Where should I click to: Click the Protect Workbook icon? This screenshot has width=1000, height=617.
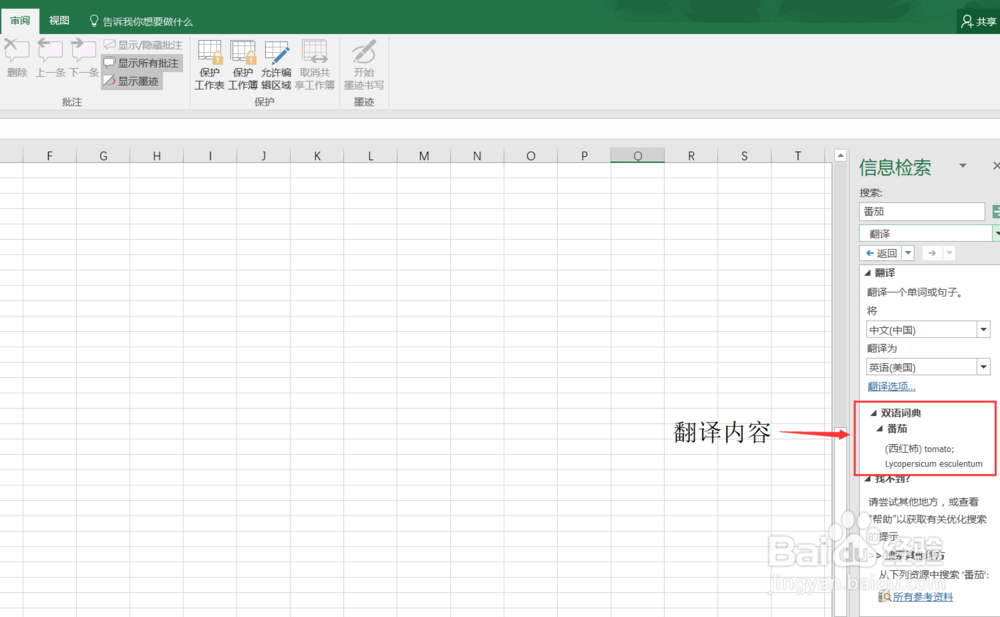(x=242, y=65)
